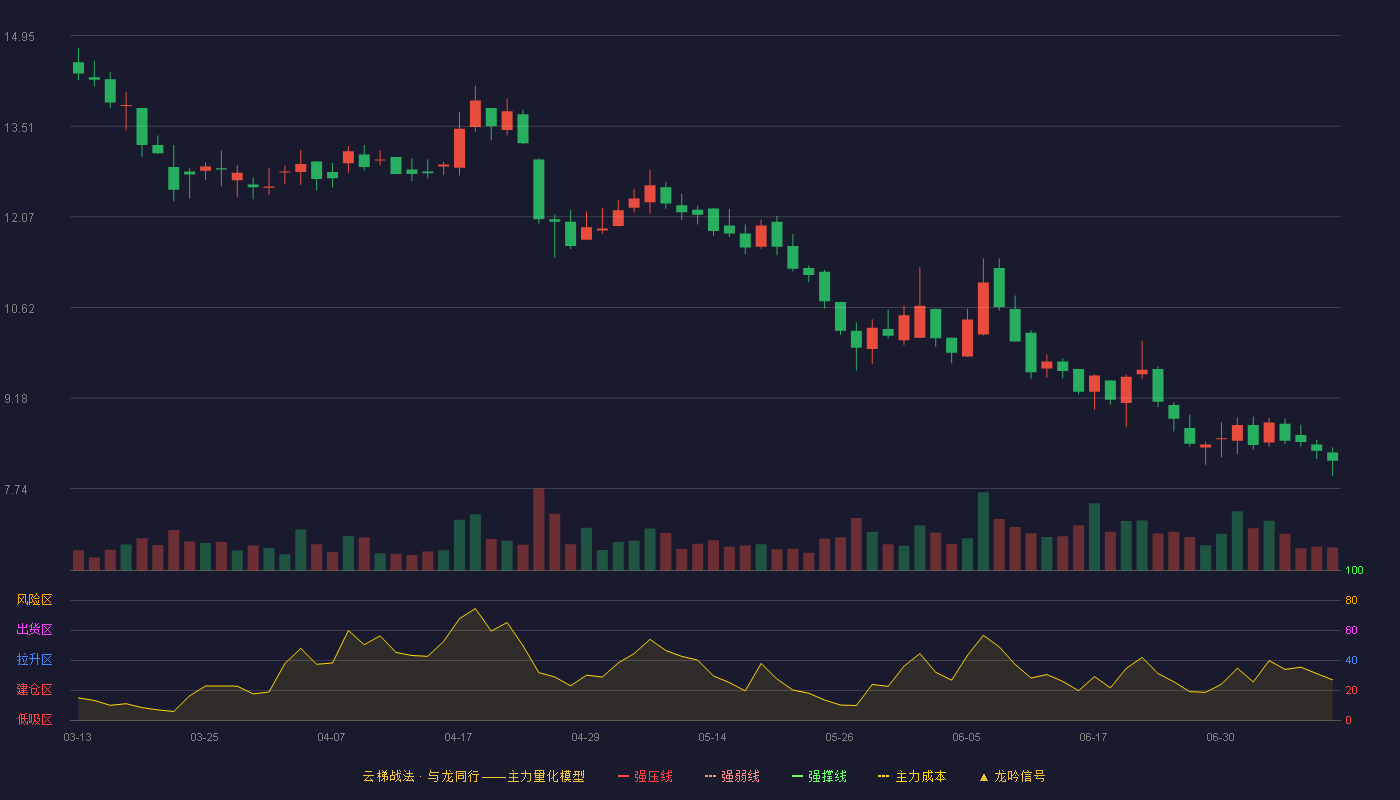Viewport: 1400px width, 800px height.
Task: Click the 04-17 date label
Action: pos(458,737)
